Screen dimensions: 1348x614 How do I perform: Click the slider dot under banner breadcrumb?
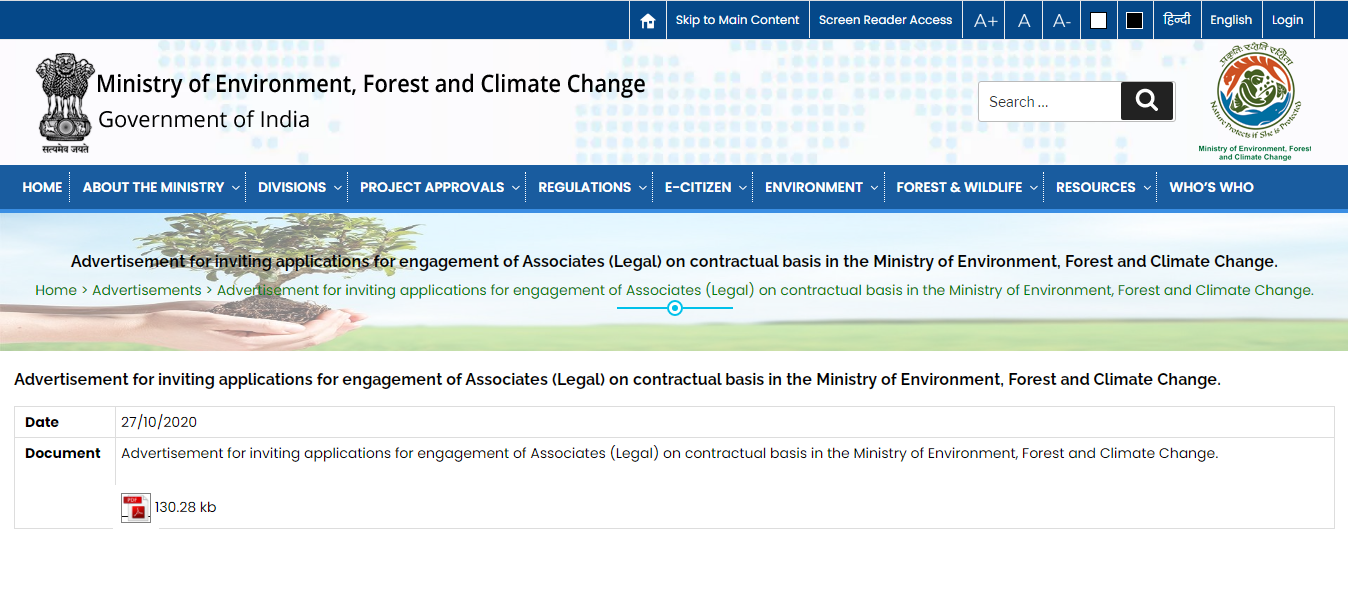[675, 308]
